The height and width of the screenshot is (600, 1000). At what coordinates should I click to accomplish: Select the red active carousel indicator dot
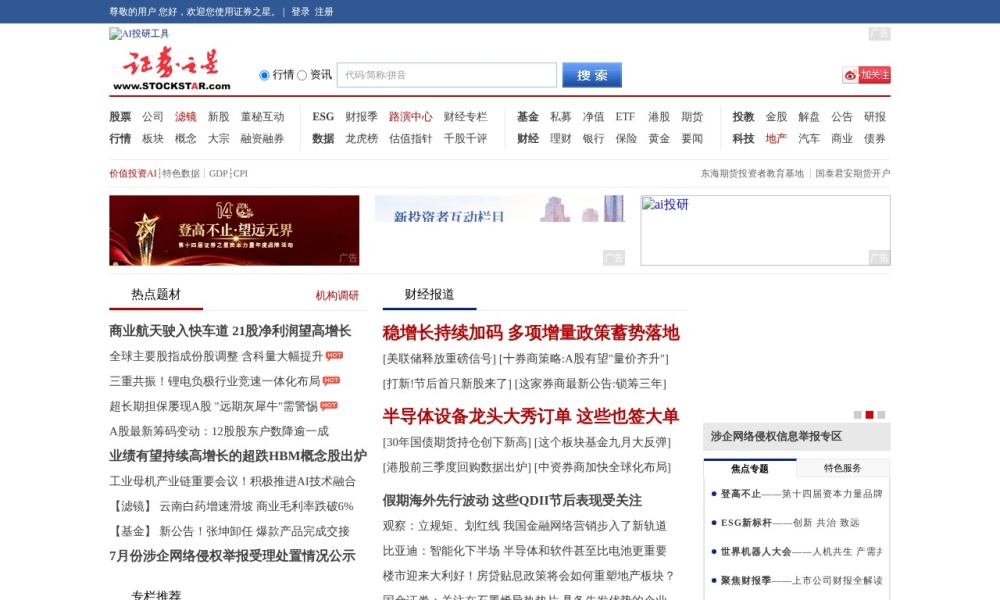click(869, 415)
